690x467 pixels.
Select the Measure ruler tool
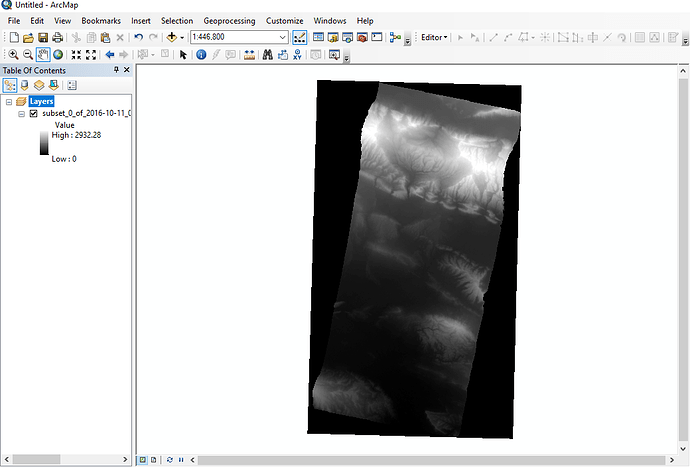click(x=249, y=55)
